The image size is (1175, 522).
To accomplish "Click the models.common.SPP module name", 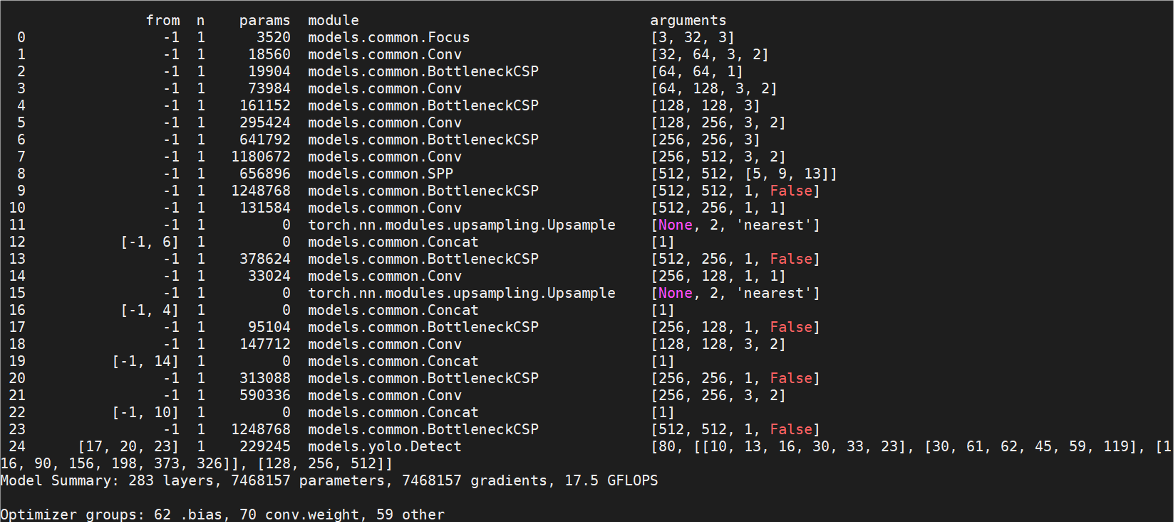I will click(380, 173).
